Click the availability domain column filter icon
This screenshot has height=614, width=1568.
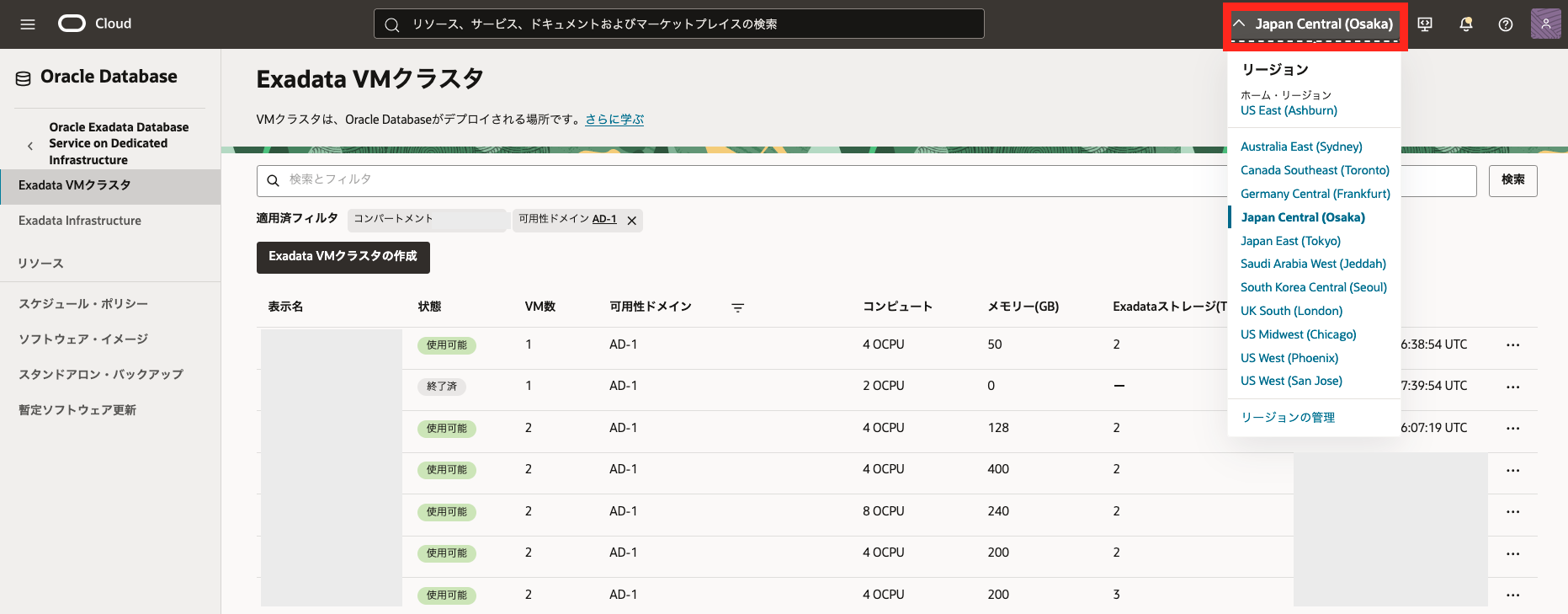[737, 307]
